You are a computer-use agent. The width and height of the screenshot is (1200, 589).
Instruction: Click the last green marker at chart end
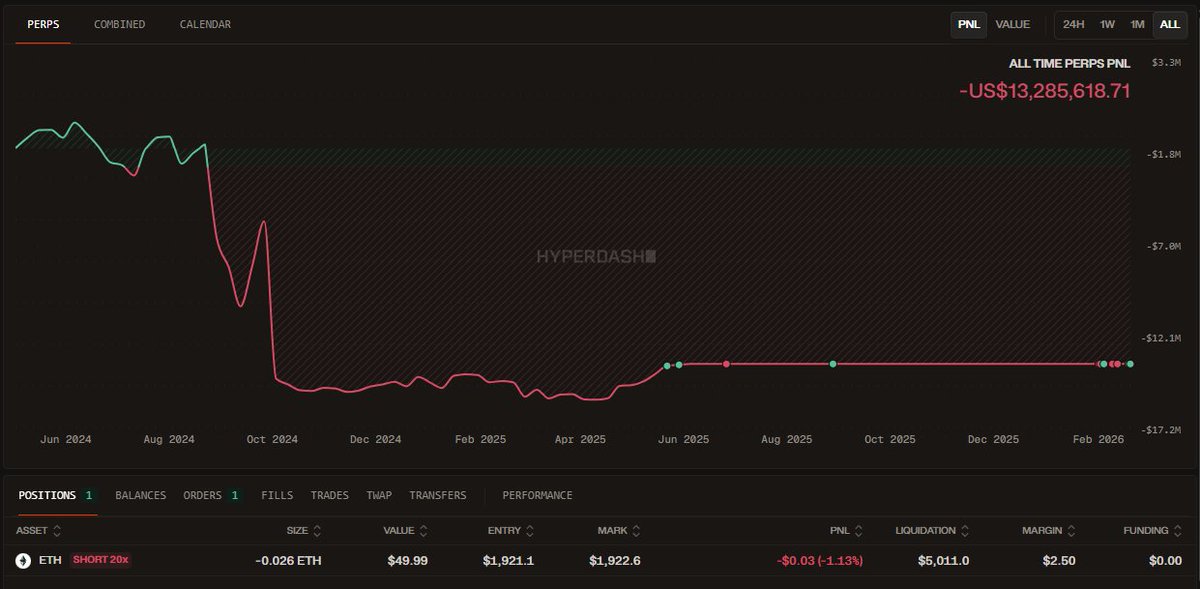pos(1130,364)
